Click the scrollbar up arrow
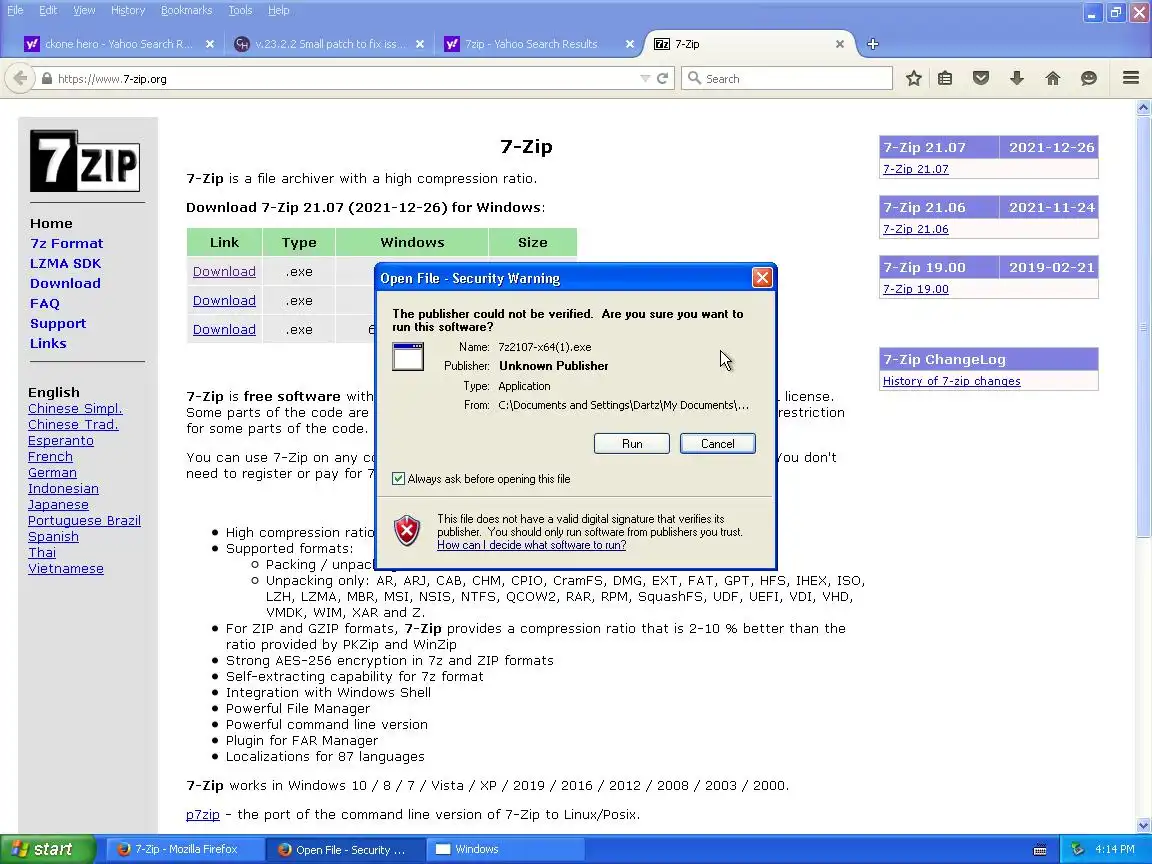Screen dimensions: 1152x864 tap(1143, 108)
